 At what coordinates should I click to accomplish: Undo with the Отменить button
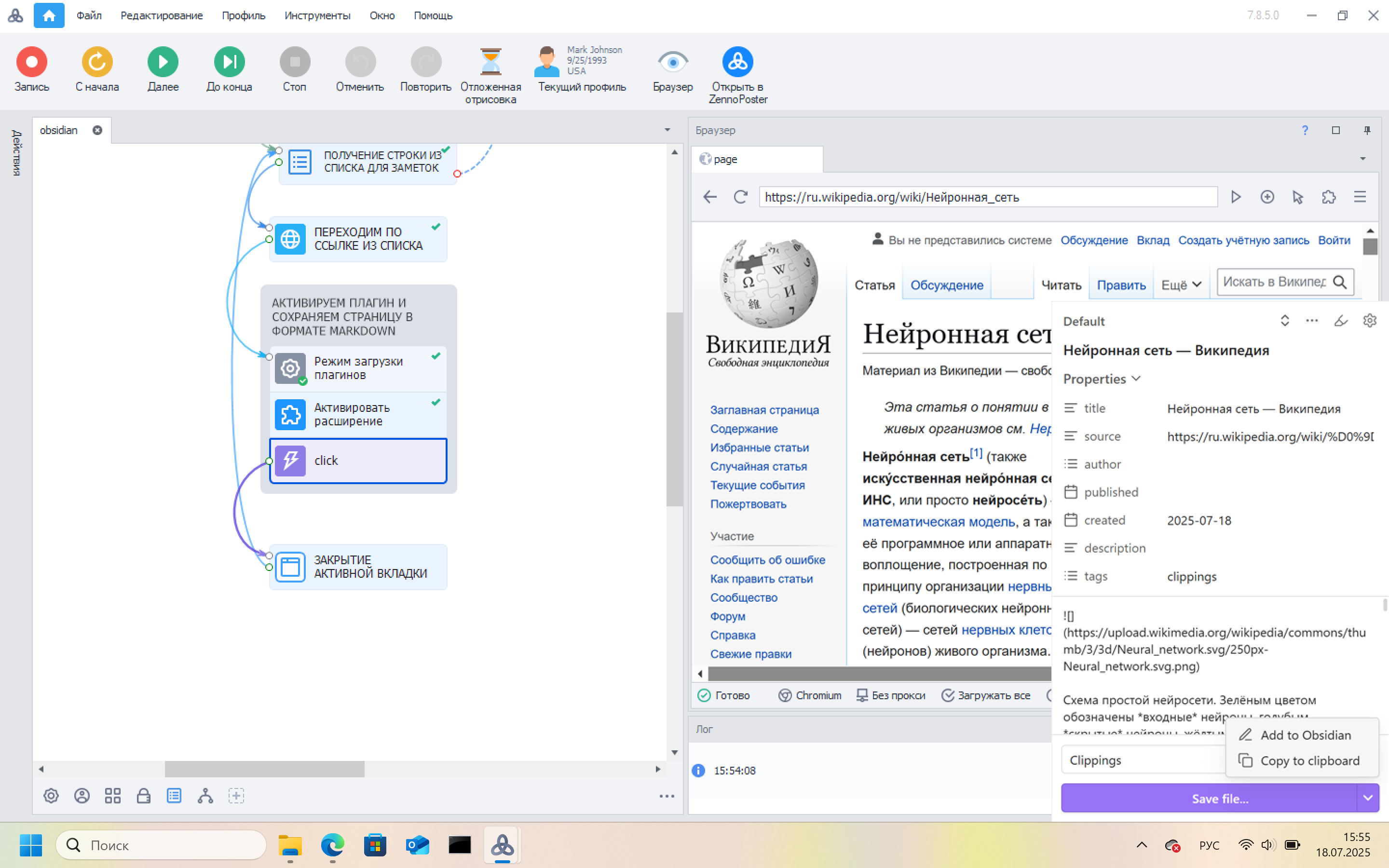coord(360,69)
